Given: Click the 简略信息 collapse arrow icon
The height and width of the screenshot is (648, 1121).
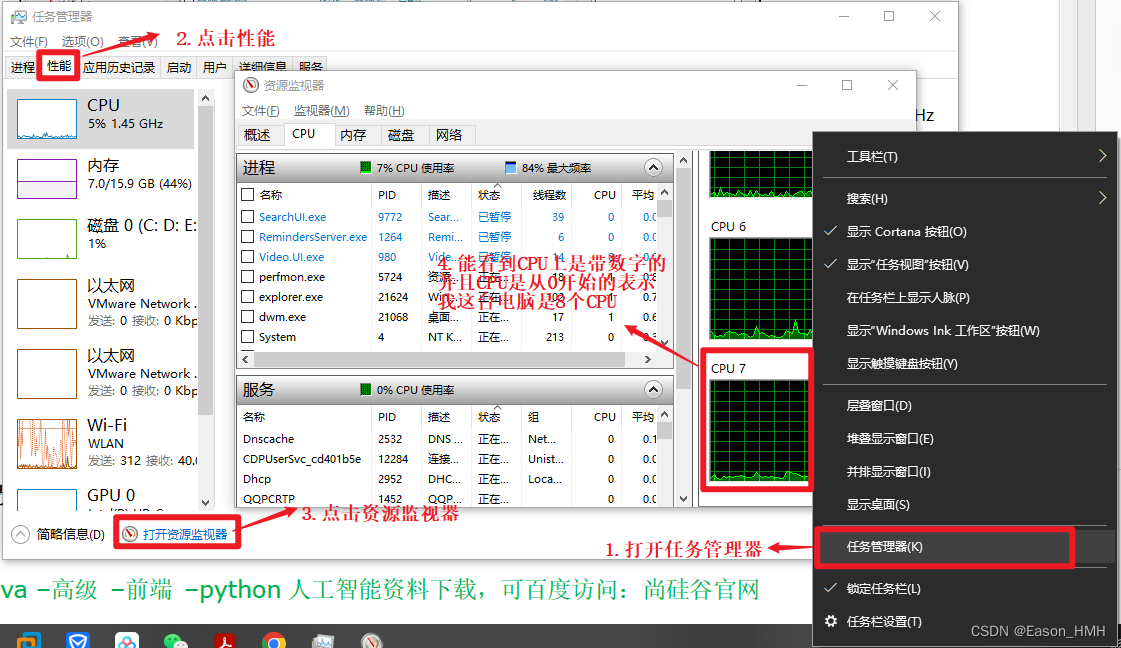Looking at the screenshot, I should 21,534.
